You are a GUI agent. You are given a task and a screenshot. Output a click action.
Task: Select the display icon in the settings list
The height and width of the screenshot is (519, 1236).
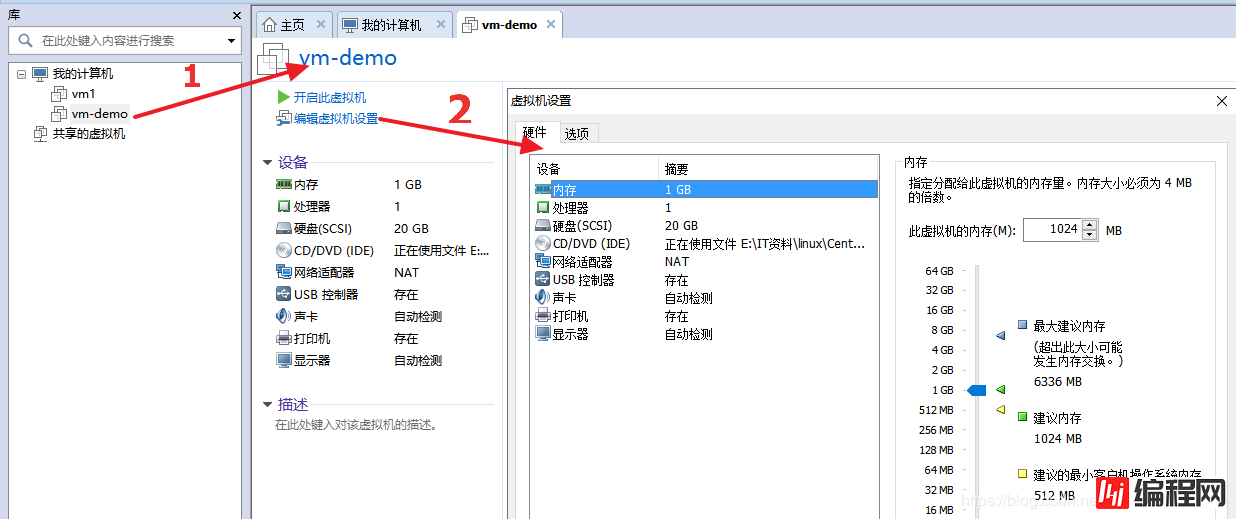coord(543,334)
